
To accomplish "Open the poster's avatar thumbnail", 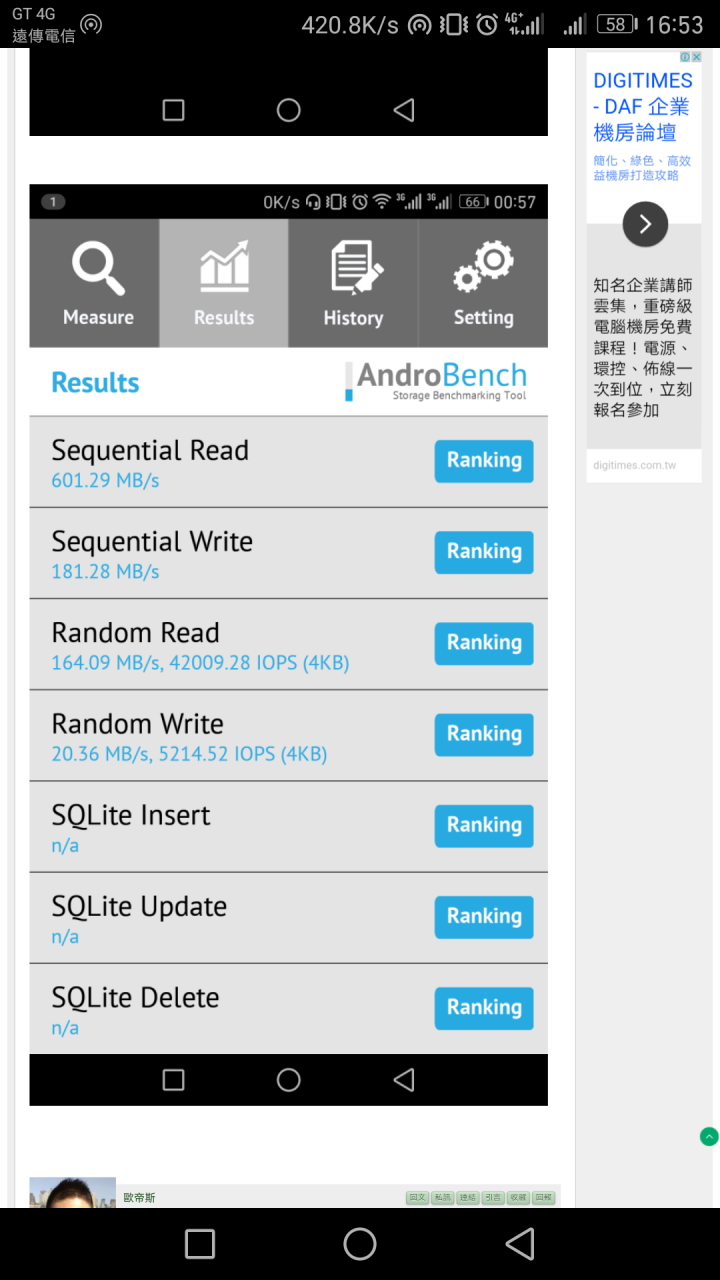I will click(x=72, y=1192).
